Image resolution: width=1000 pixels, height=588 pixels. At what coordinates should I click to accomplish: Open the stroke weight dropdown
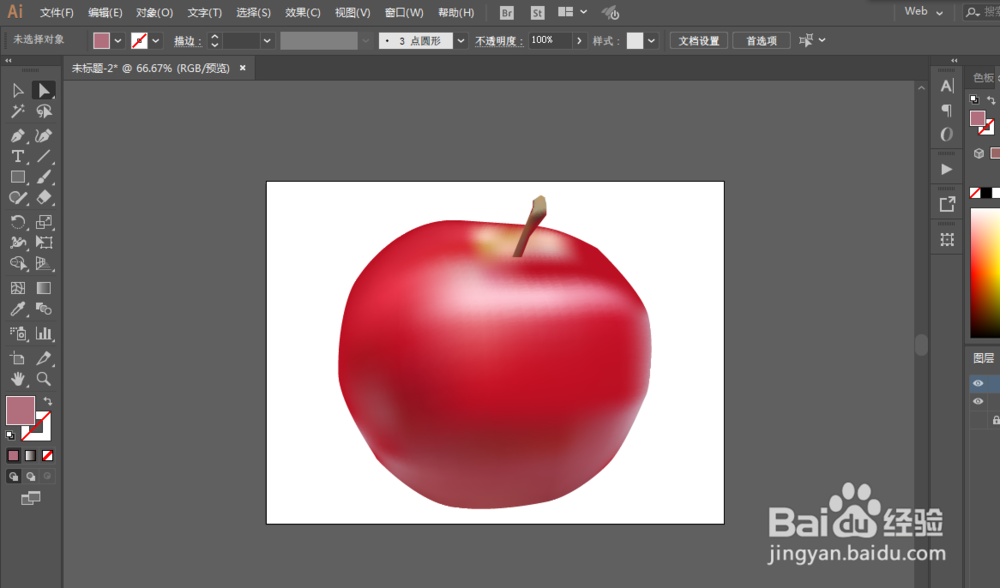(x=267, y=41)
